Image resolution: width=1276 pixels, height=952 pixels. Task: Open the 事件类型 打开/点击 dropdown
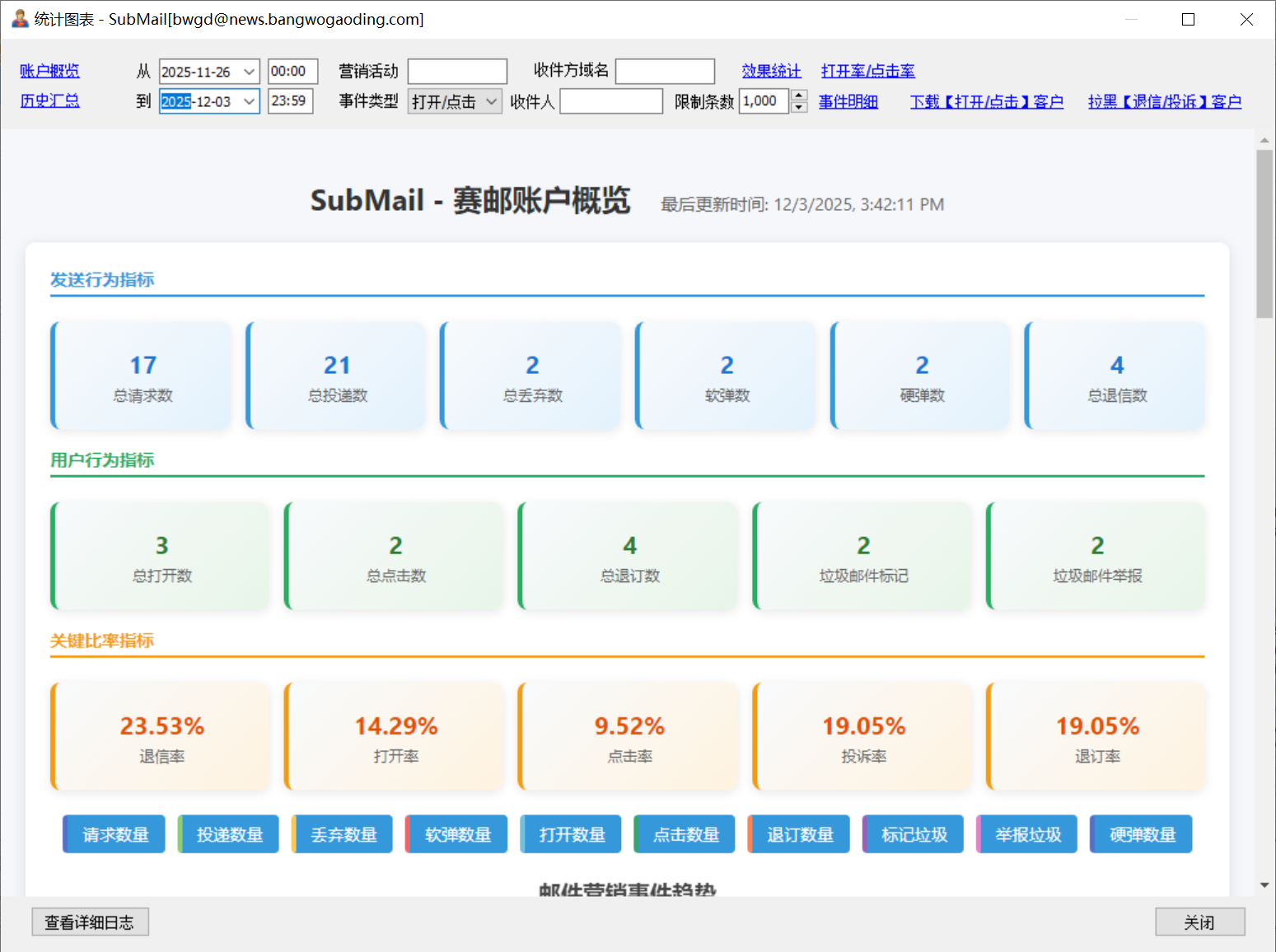click(x=492, y=100)
